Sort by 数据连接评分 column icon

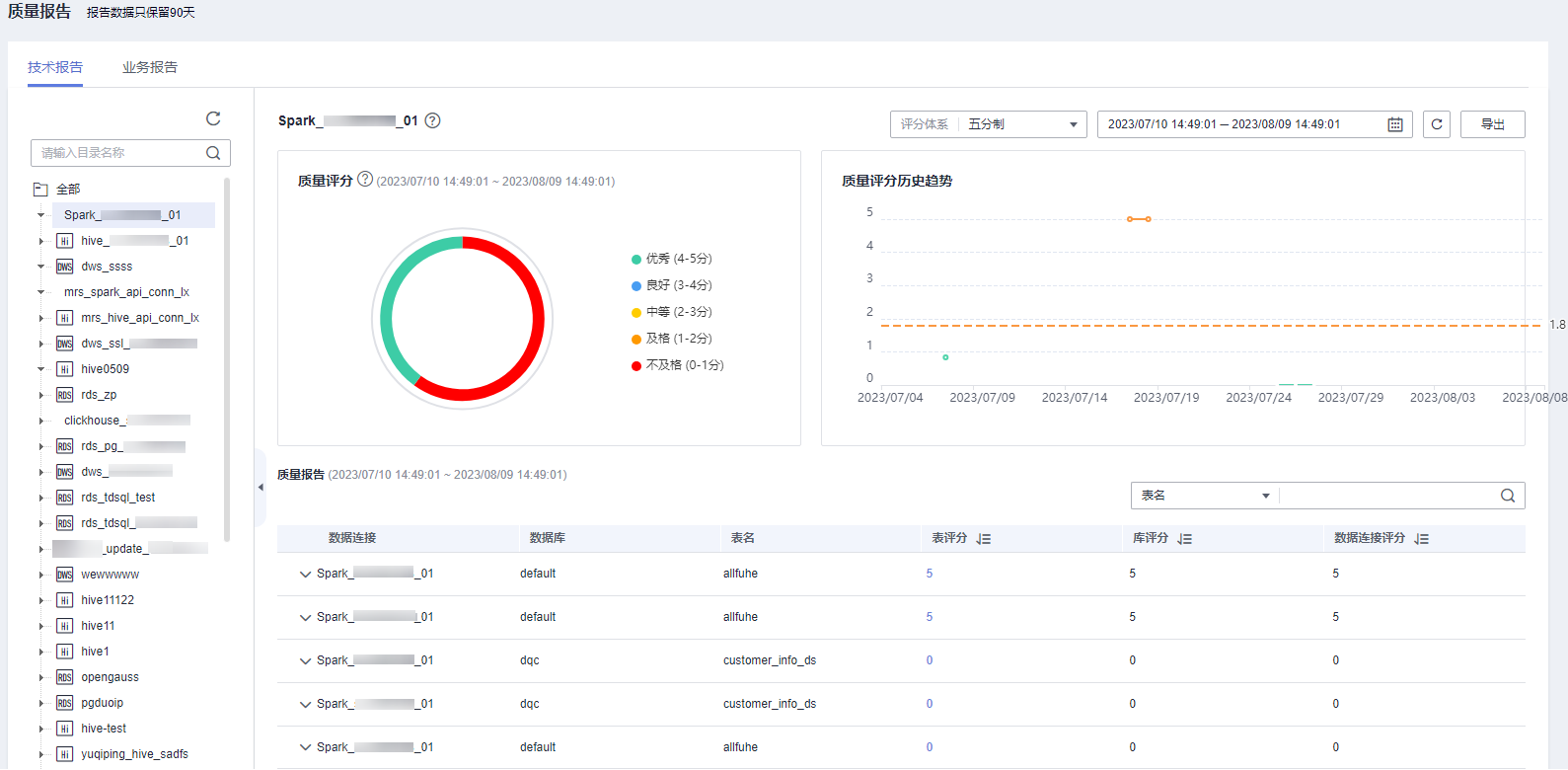1422,539
